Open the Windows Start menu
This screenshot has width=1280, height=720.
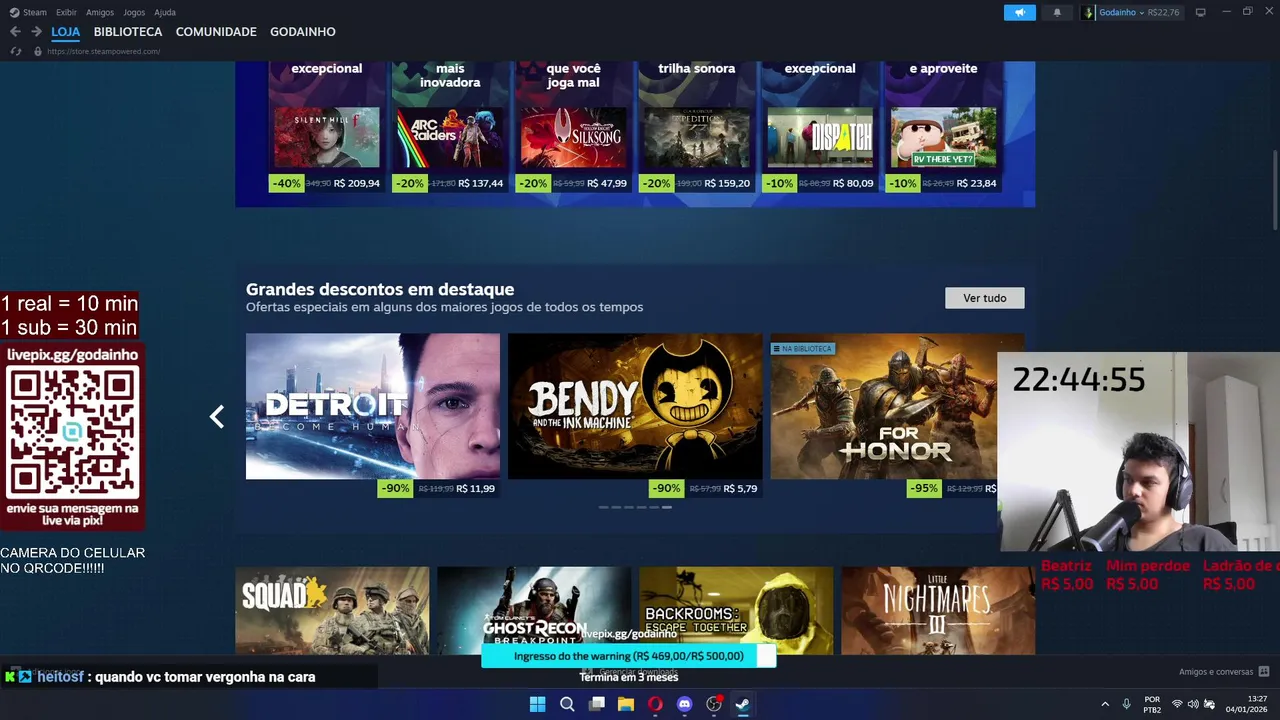(537, 704)
